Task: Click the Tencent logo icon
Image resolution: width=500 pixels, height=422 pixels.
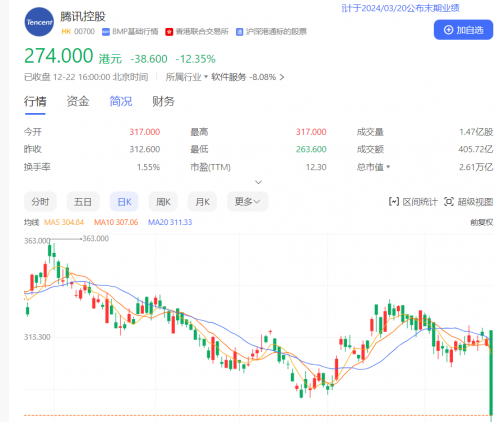Action: click(x=39, y=22)
